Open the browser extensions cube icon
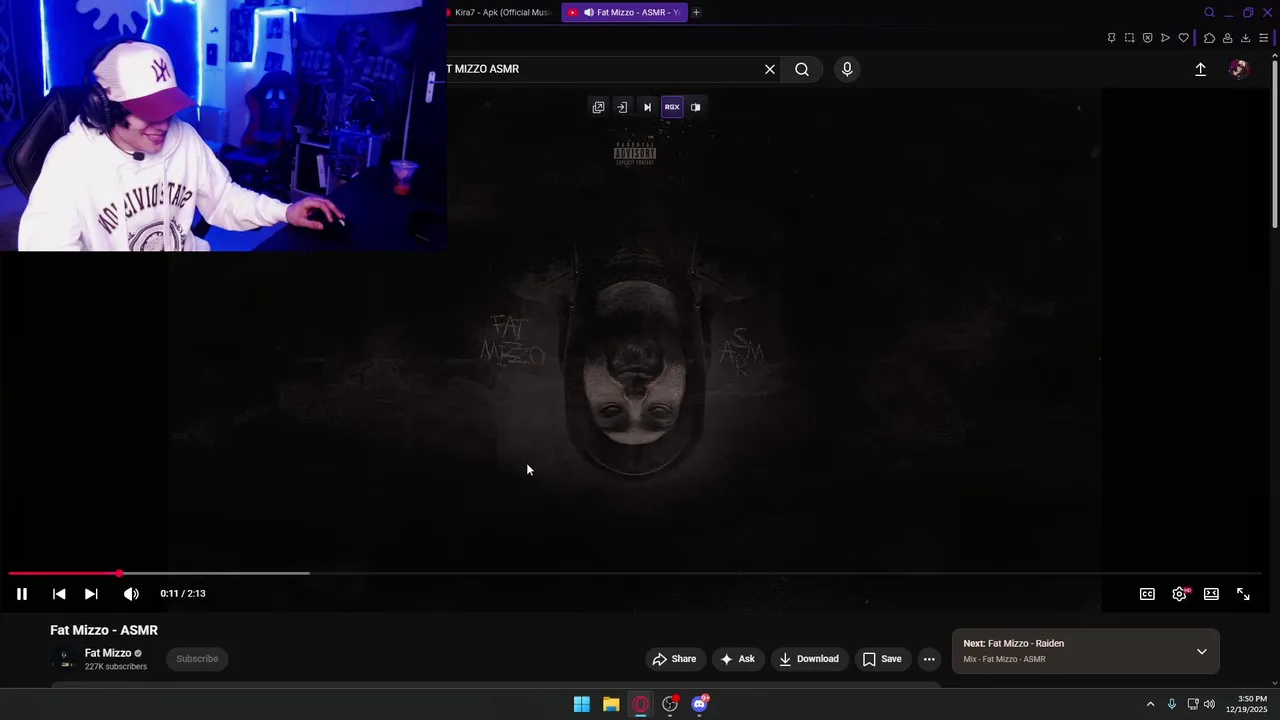 click(1209, 38)
